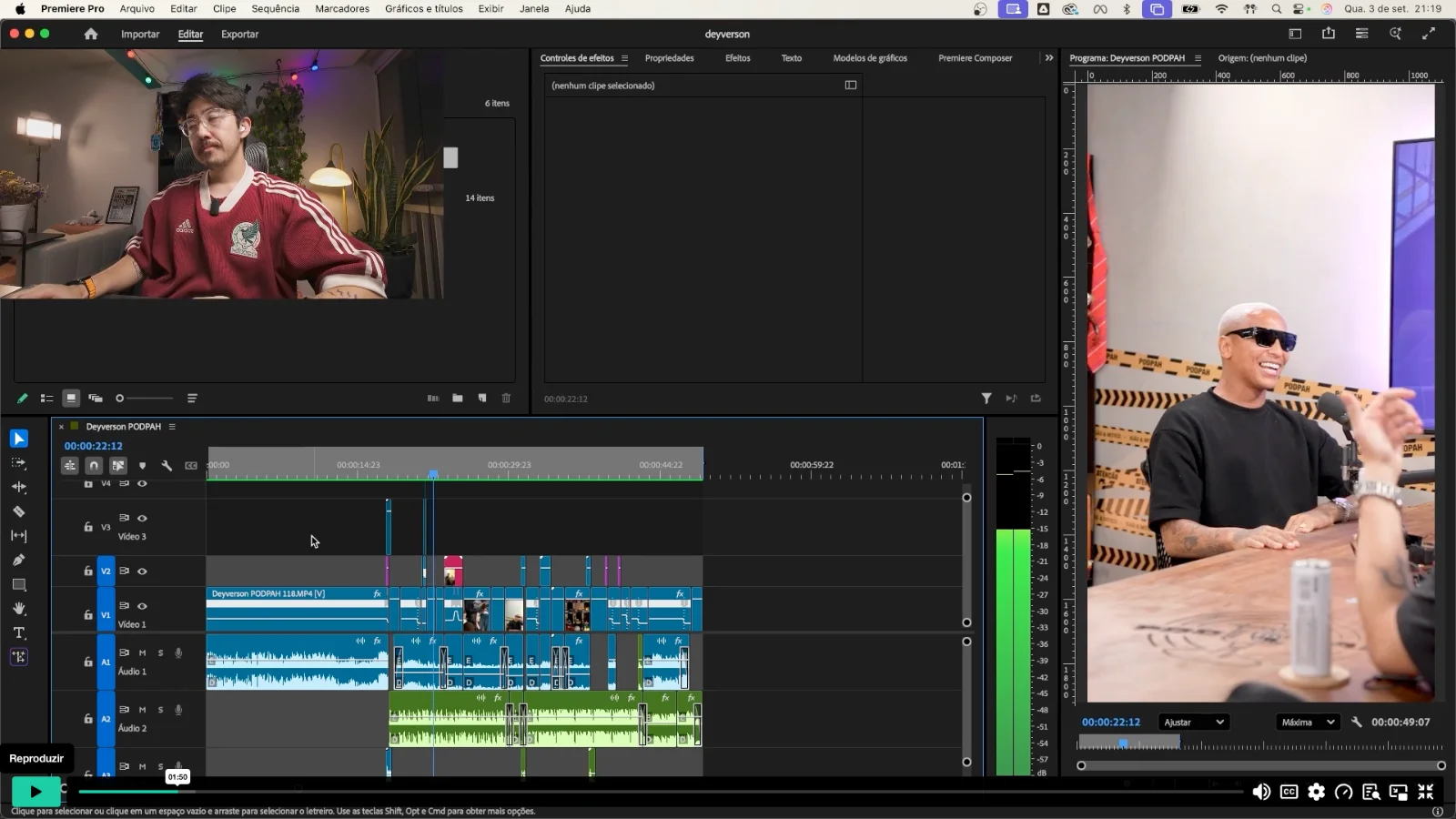Image resolution: width=1456 pixels, height=819 pixels.
Task: Click the project thumbnail zoom slider
Action: [145, 398]
